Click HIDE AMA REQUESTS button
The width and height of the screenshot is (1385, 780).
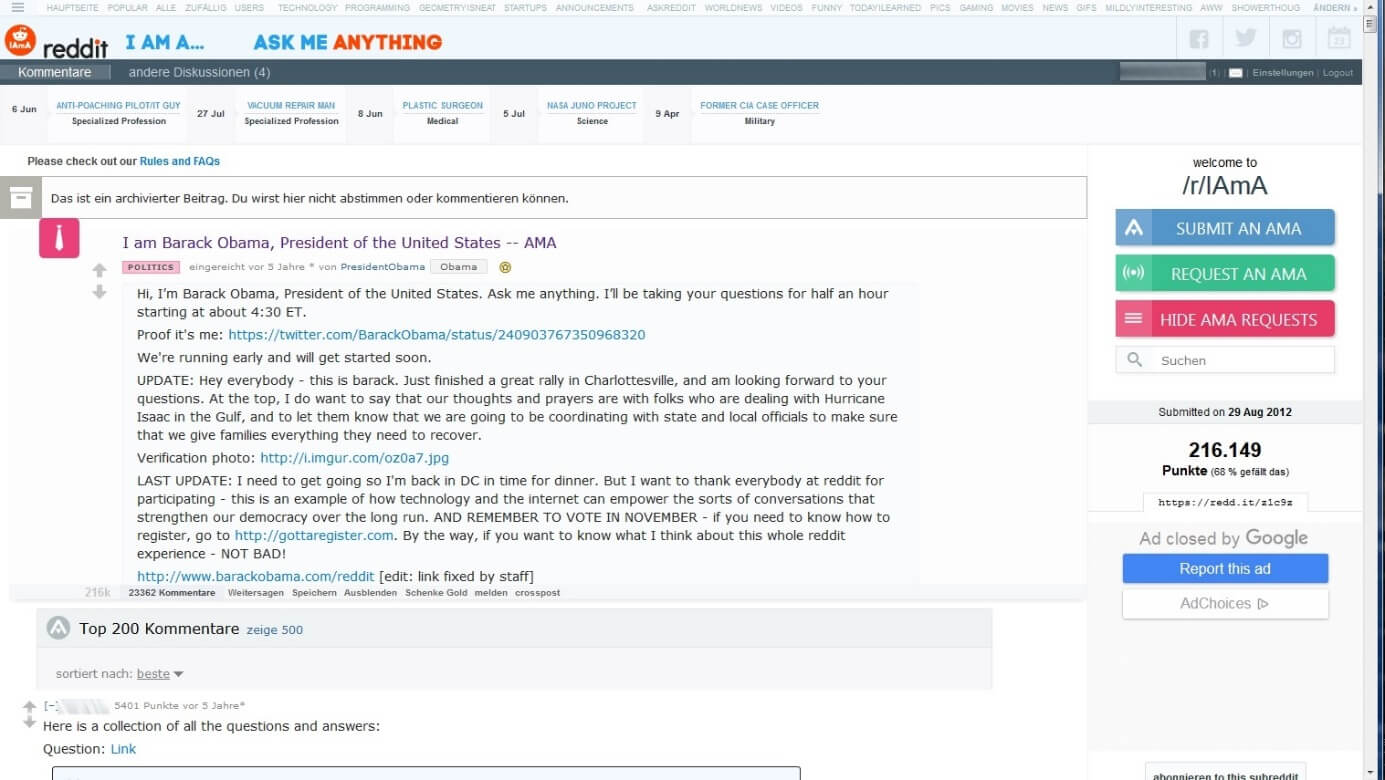(x=1225, y=320)
